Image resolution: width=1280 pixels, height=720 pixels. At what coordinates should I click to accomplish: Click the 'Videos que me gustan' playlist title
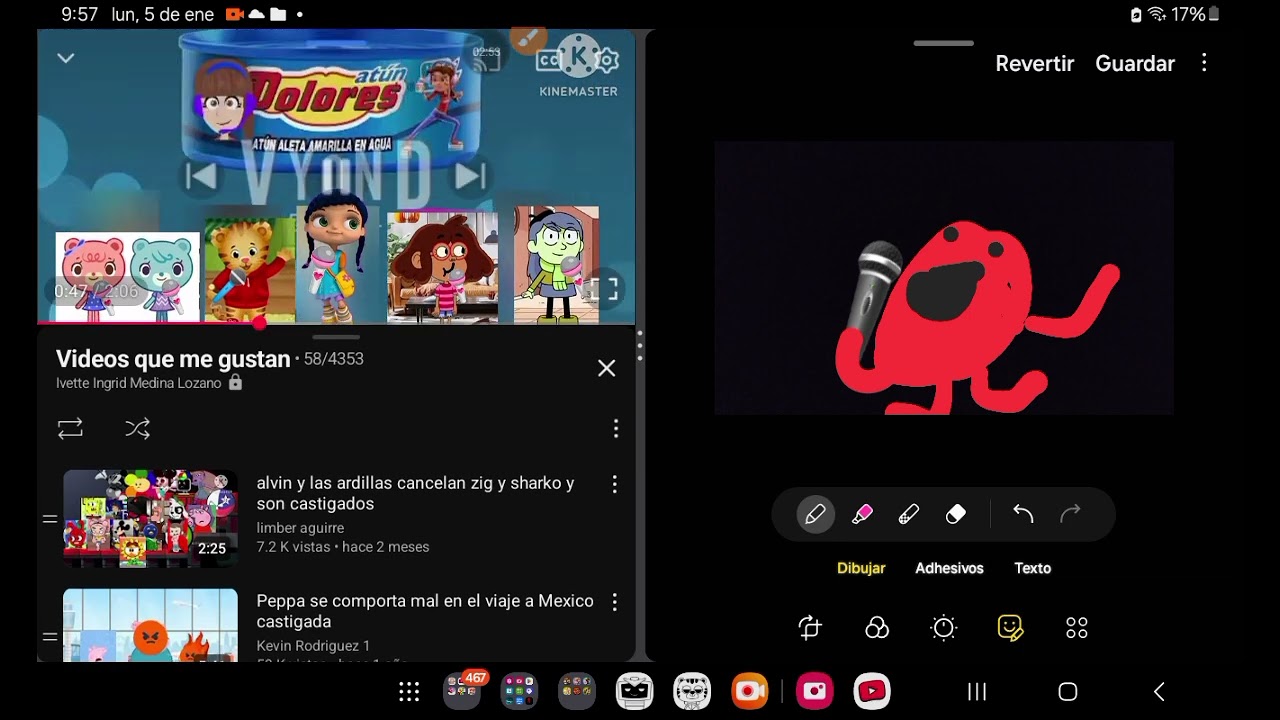[173, 359]
